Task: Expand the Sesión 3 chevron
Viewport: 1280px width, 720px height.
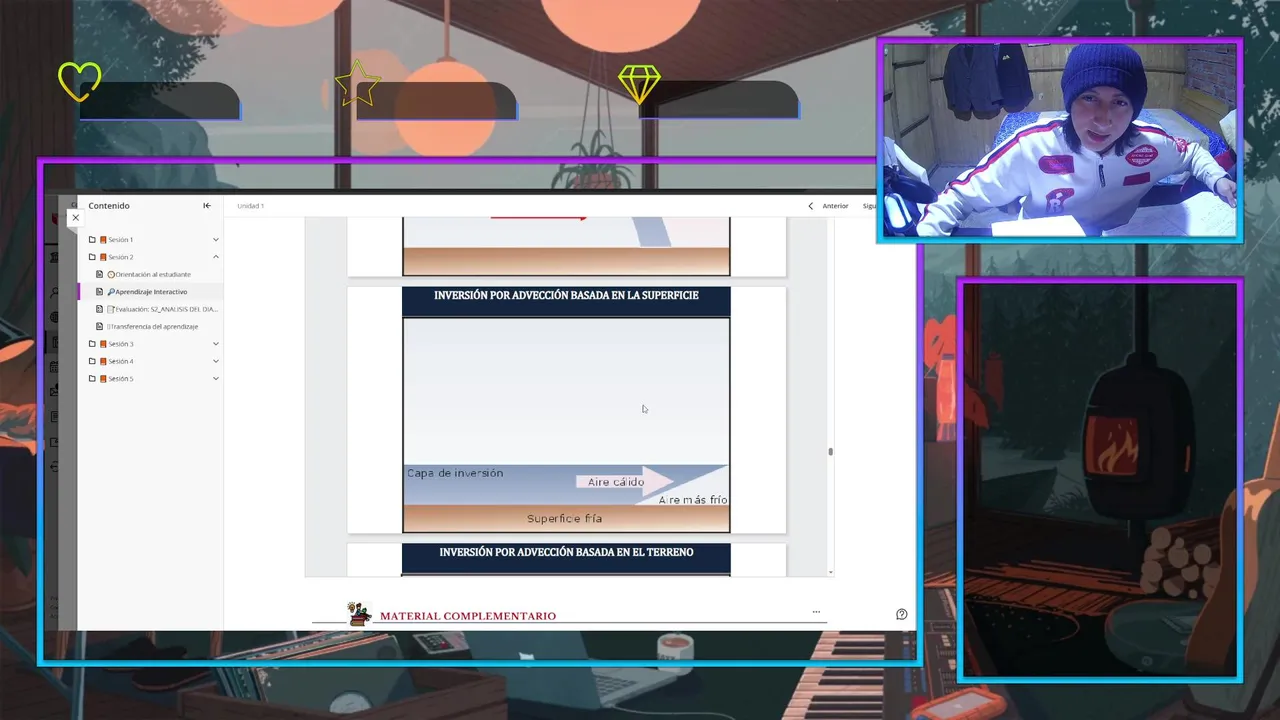Action: point(216,344)
